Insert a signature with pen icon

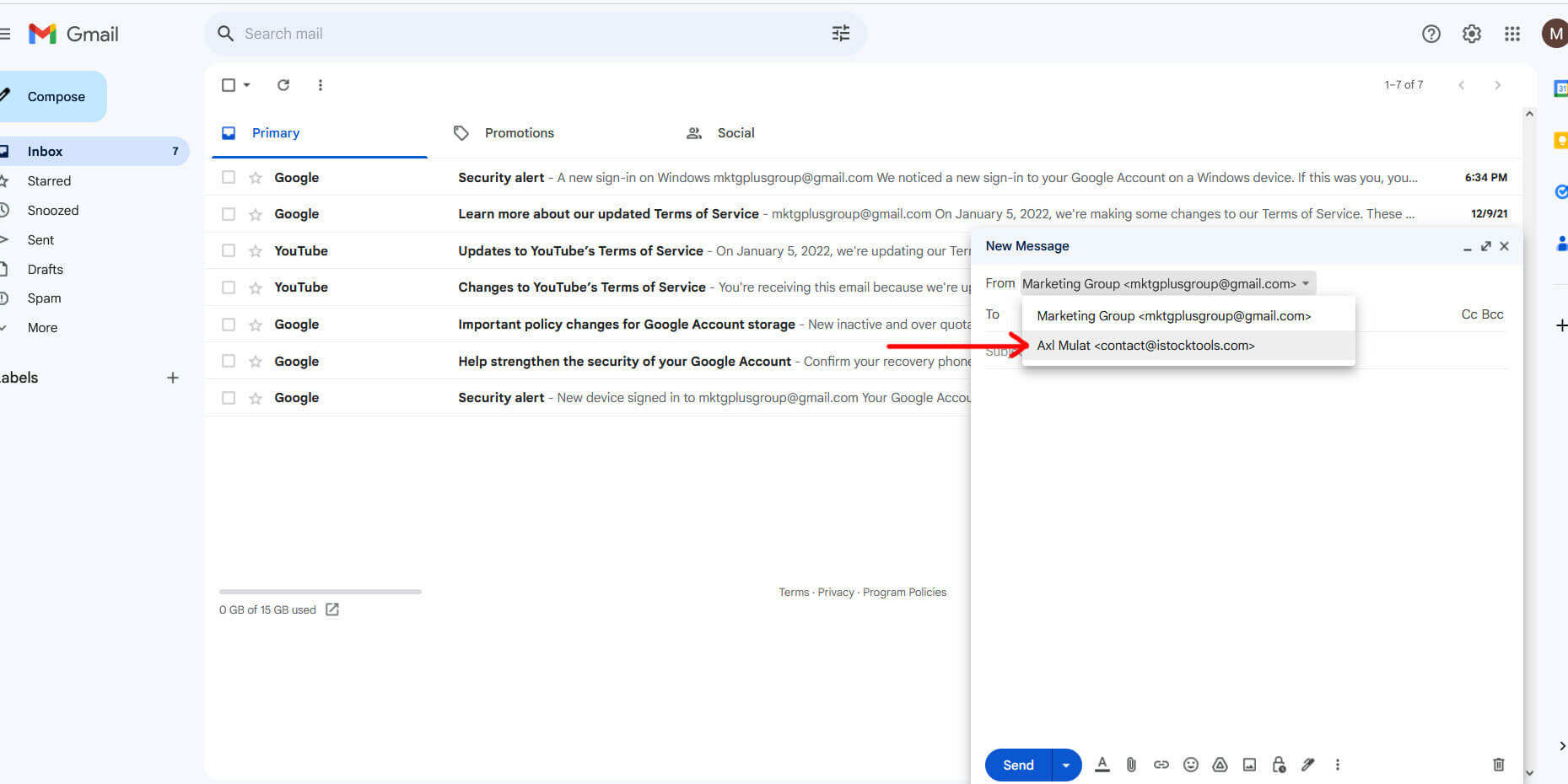pyautogui.click(x=1307, y=765)
